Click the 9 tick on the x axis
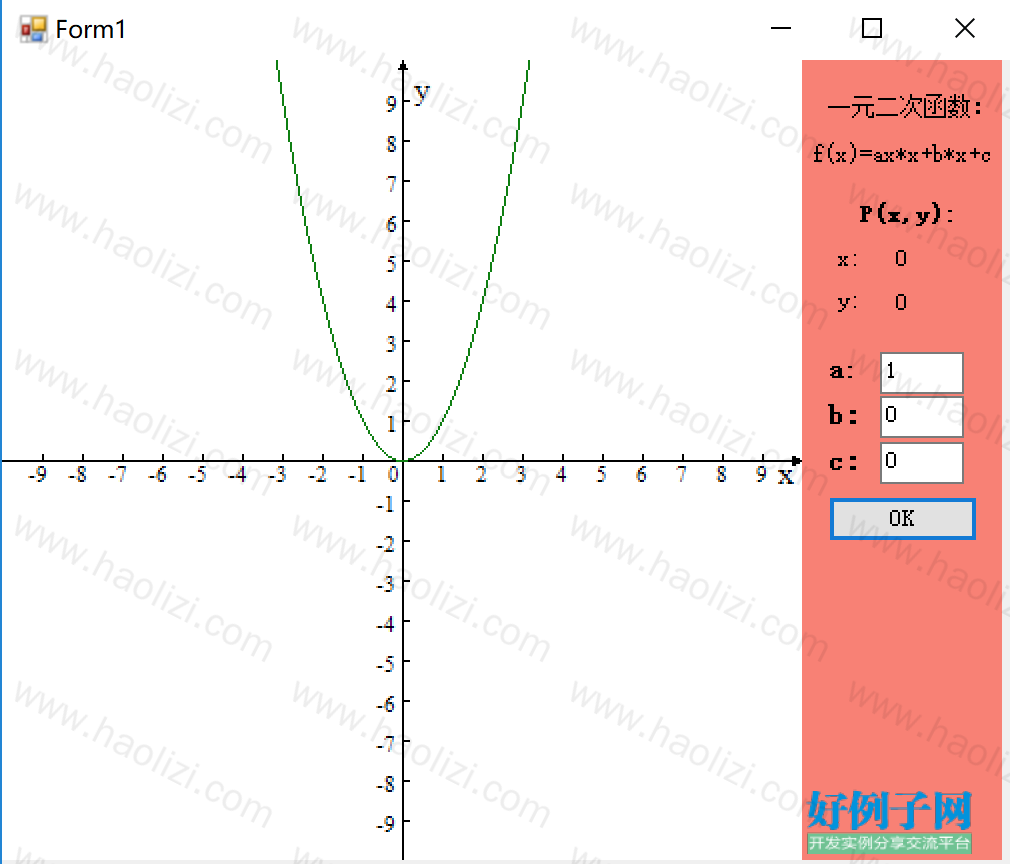This screenshot has width=1010, height=864. click(x=761, y=475)
